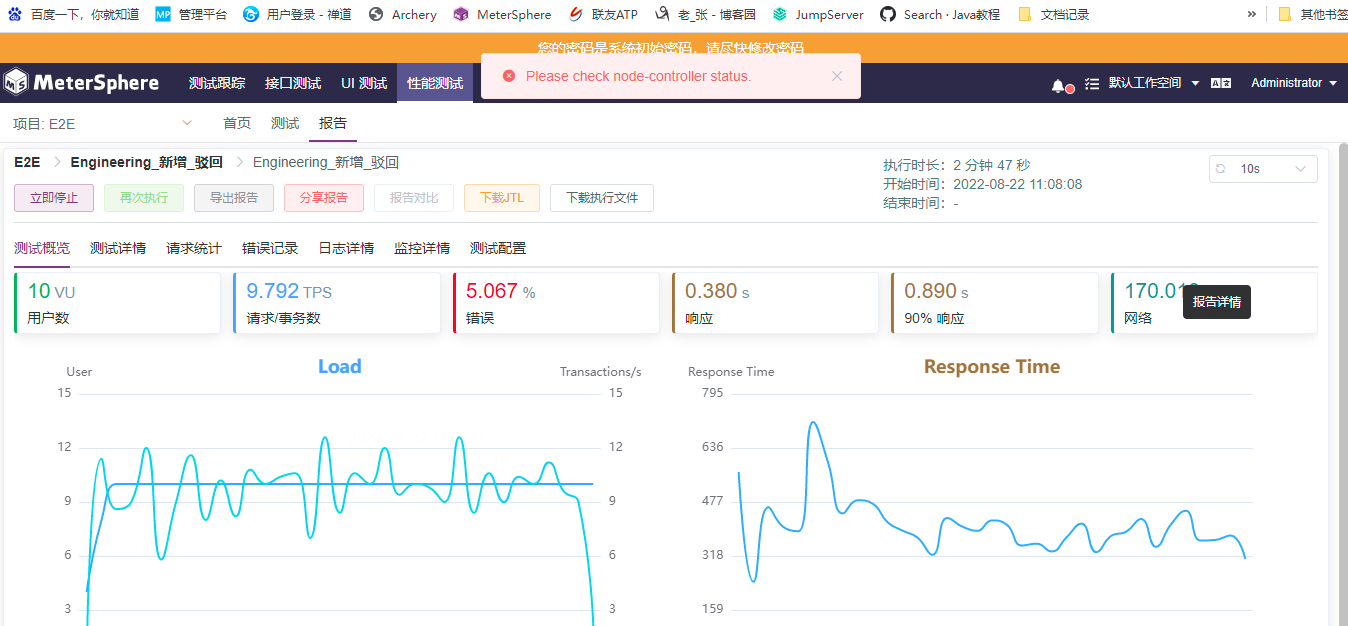Switch to the 测试详情 tab
Image resolution: width=1348 pixels, height=626 pixels.
click(x=118, y=248)
